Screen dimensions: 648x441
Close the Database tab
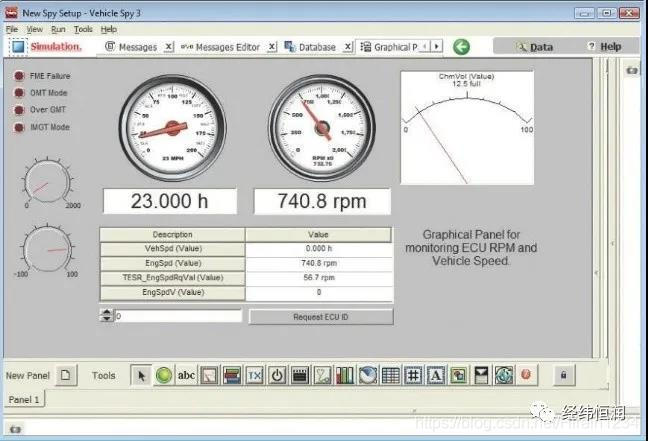click(x=348, y=47)
